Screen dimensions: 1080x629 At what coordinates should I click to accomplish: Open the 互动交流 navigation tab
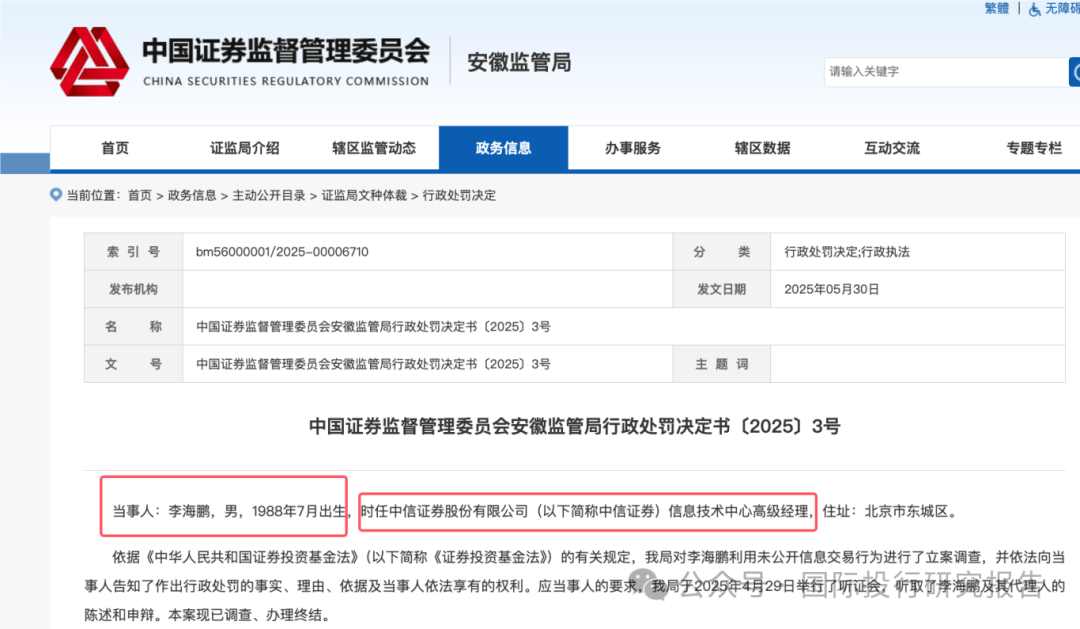(x=892, y=147)
